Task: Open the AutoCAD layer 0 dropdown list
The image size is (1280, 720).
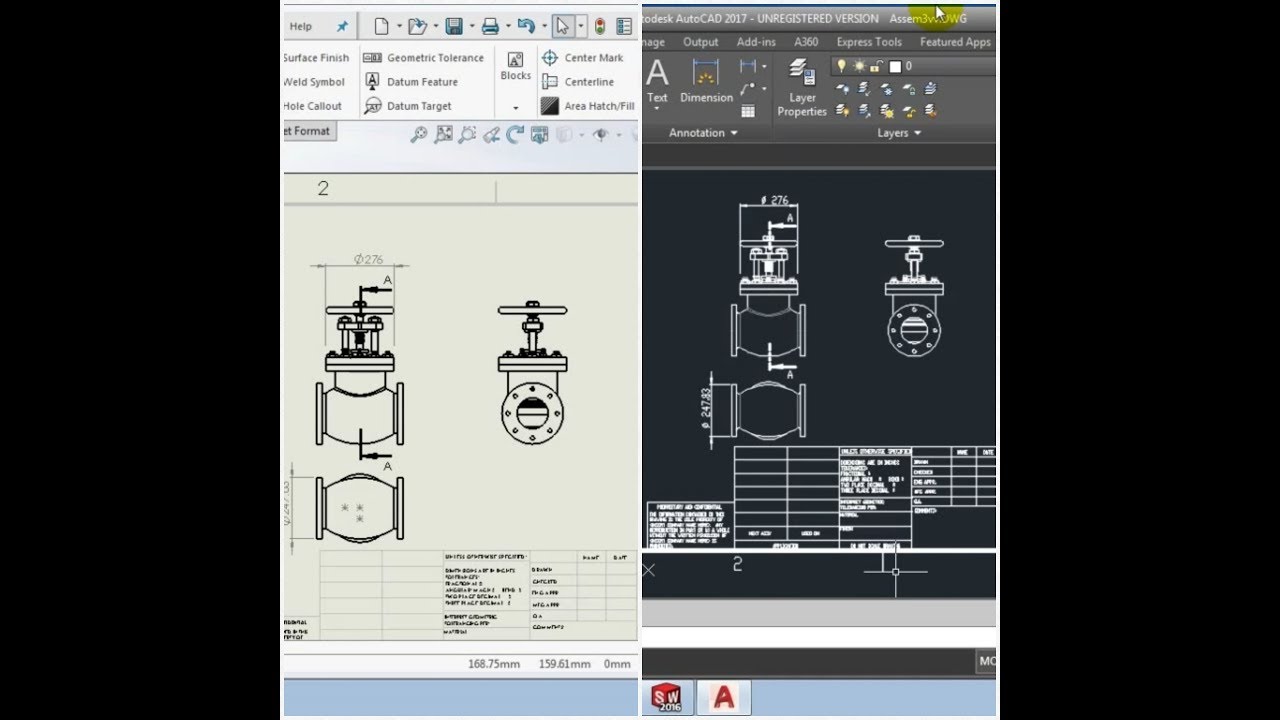Action: point(914,67)
